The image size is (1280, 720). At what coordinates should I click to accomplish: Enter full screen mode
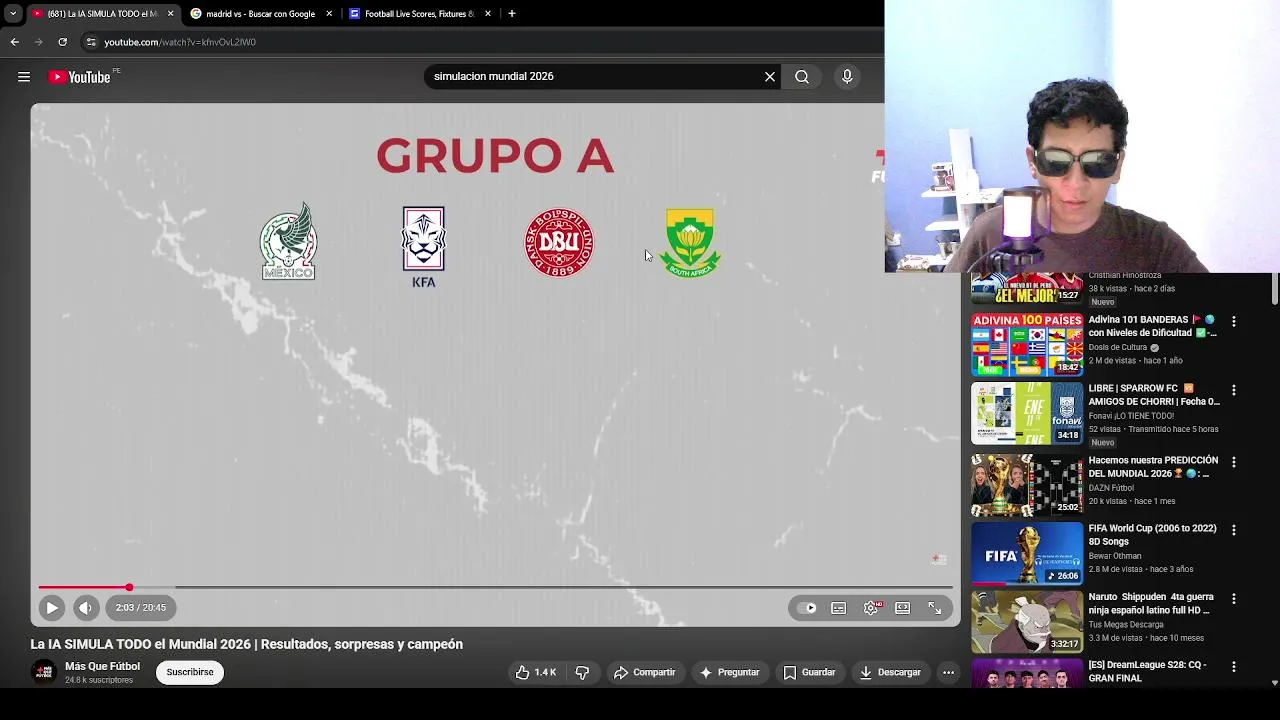(x=935, y=608)
